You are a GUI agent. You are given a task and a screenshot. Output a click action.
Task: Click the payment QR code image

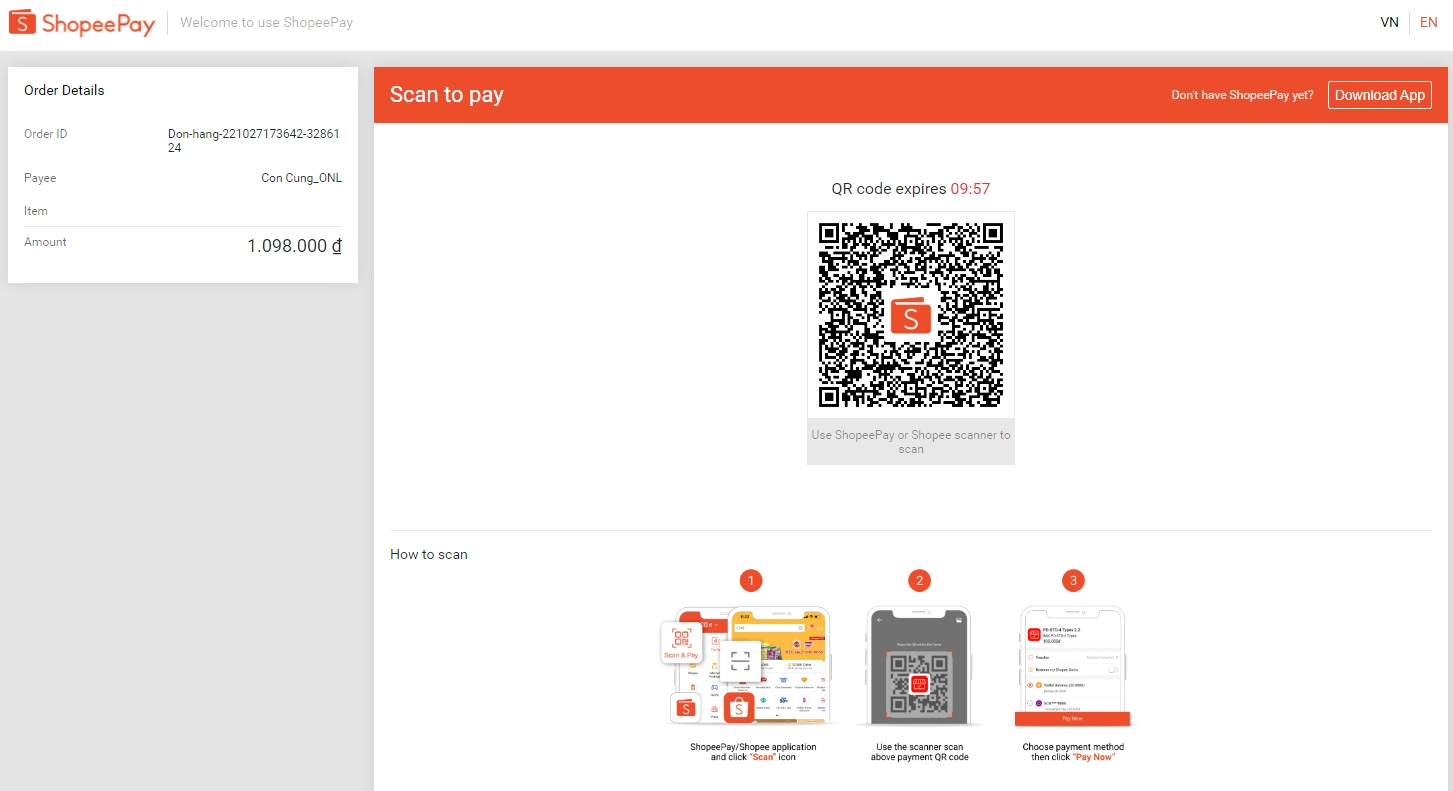pyautogui.click(x=910, y=315)
